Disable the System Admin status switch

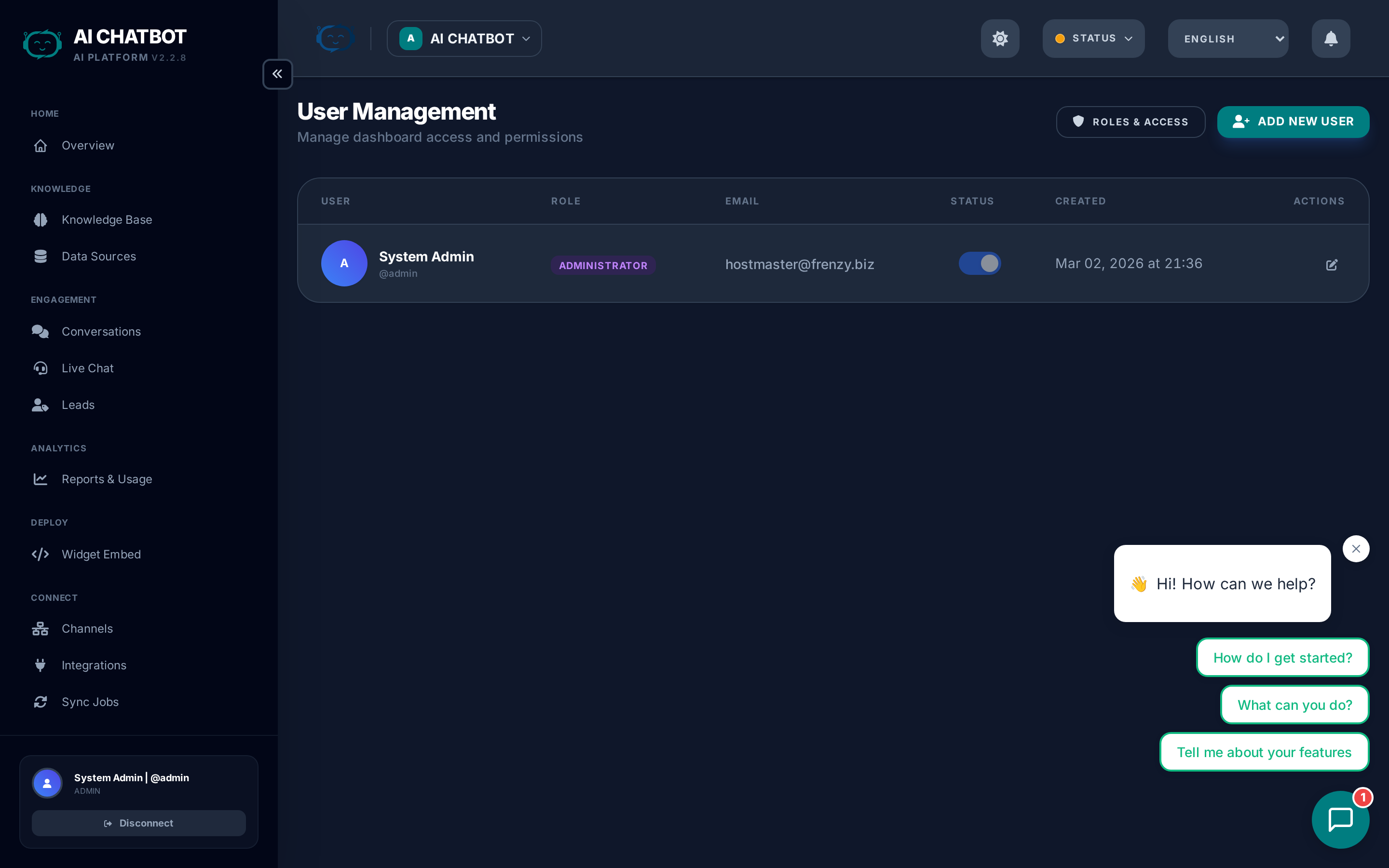(979, 263)
